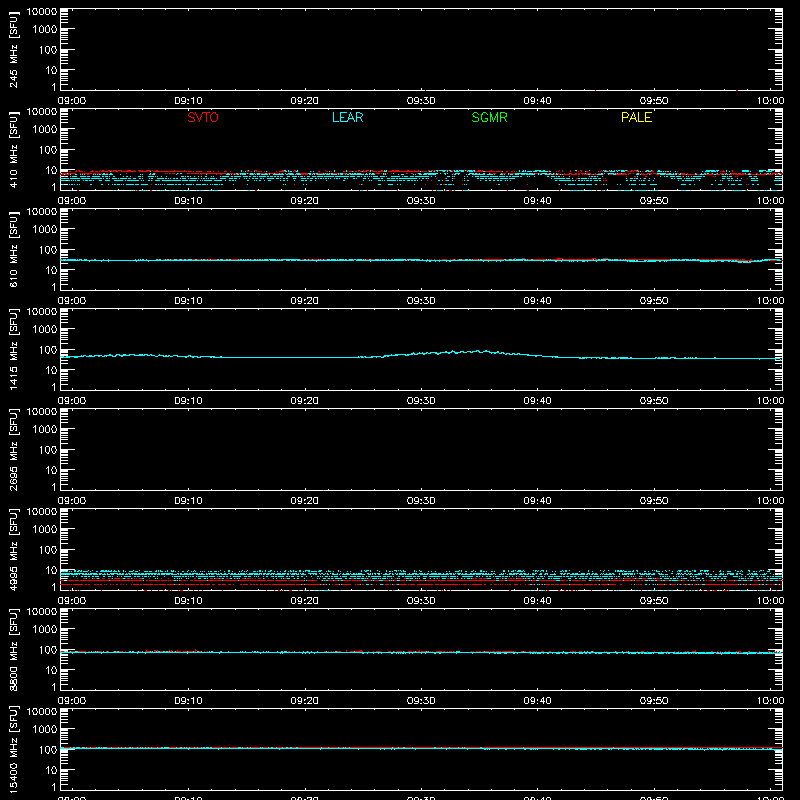Screen dimensions: 800x800
Task: Click the green SGMR station legend label
Action: pyautogui.click(x=489, y=117)
